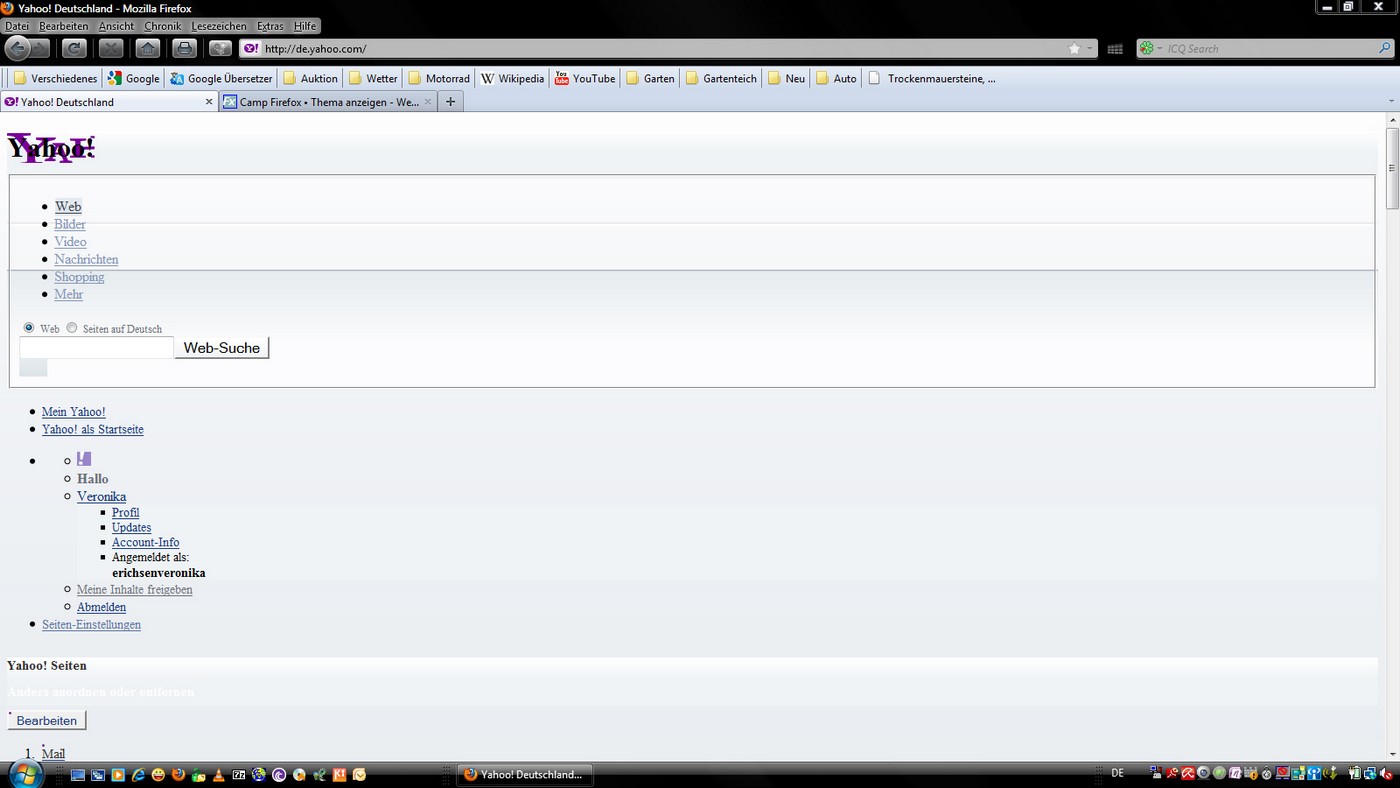Open a new tab with the plus button
This screenshot has width=1400, height=788.
(x=451, y=102)
